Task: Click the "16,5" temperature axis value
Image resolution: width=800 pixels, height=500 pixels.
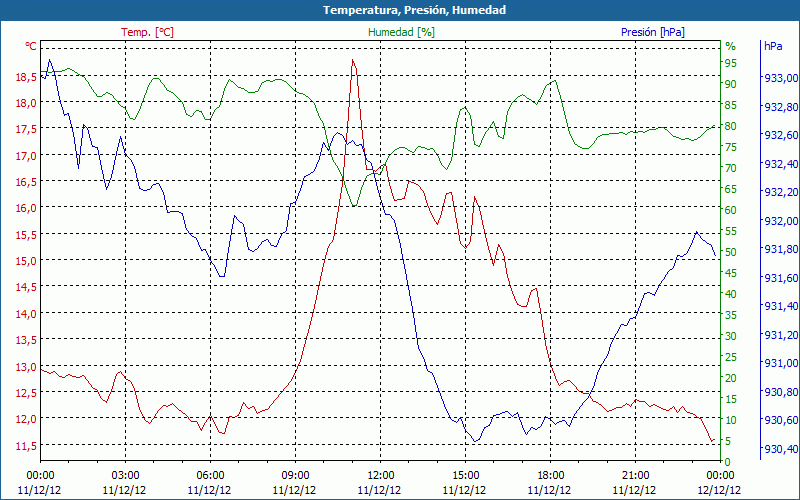Action: pyautogui.click(x=26, y=182)
